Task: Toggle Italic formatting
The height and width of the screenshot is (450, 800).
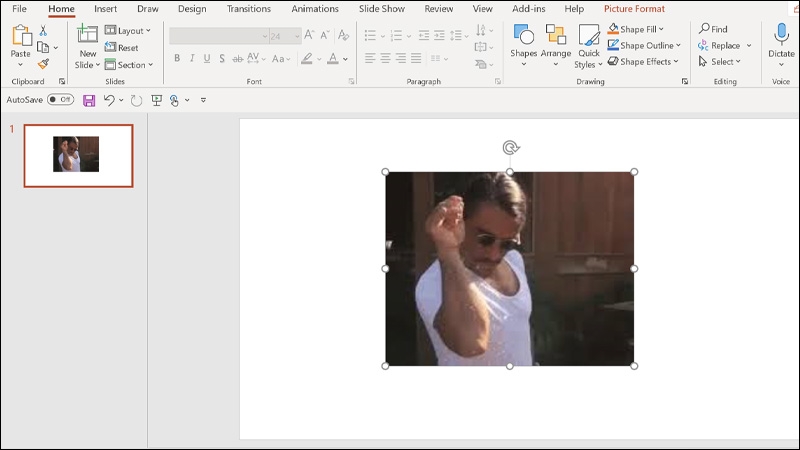Action: click(x=192, y=58)
